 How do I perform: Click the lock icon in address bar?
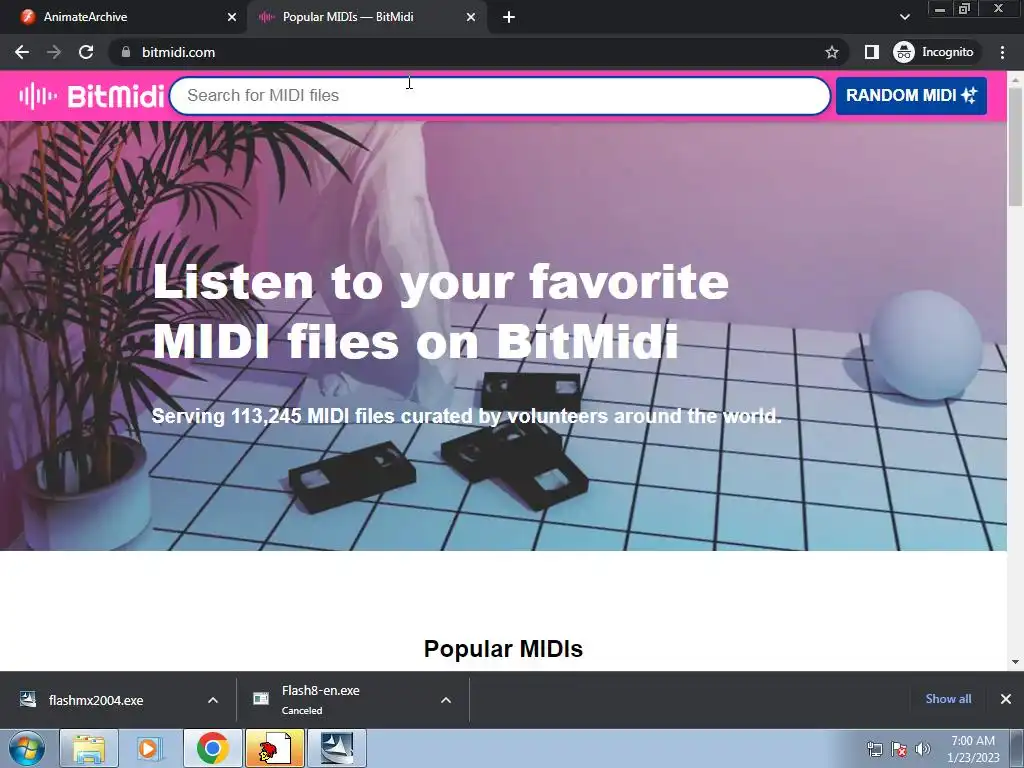pyautogui.click(x=125, y=52)
